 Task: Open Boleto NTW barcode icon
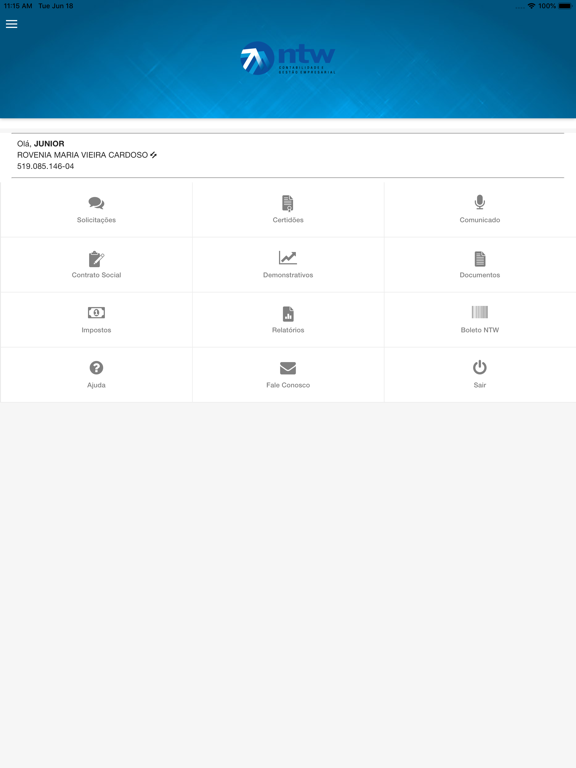480,312
